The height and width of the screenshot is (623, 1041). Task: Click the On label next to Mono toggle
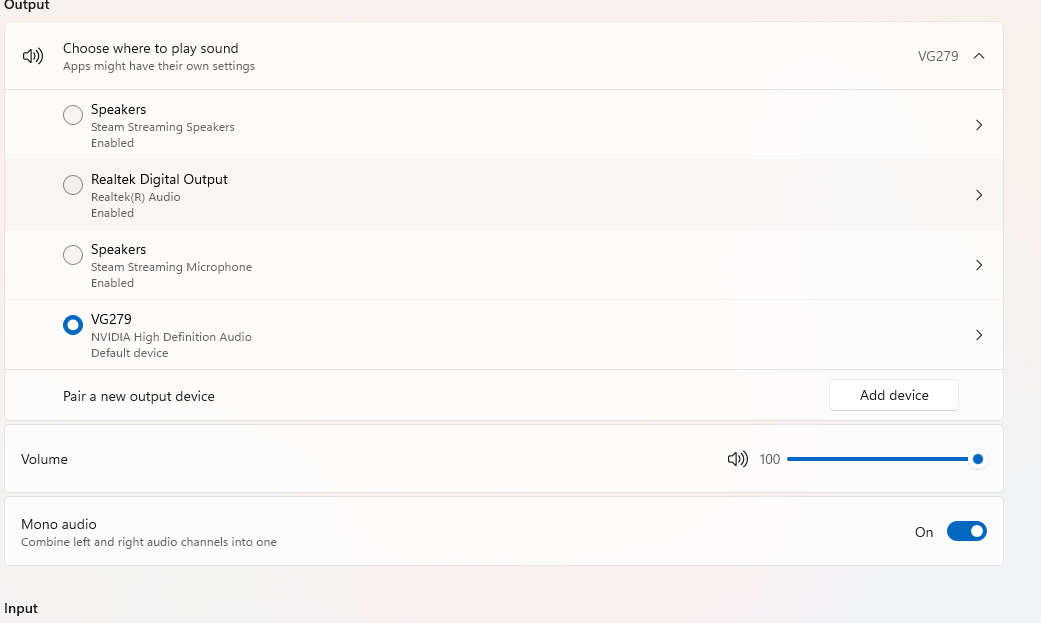(923, 532)
